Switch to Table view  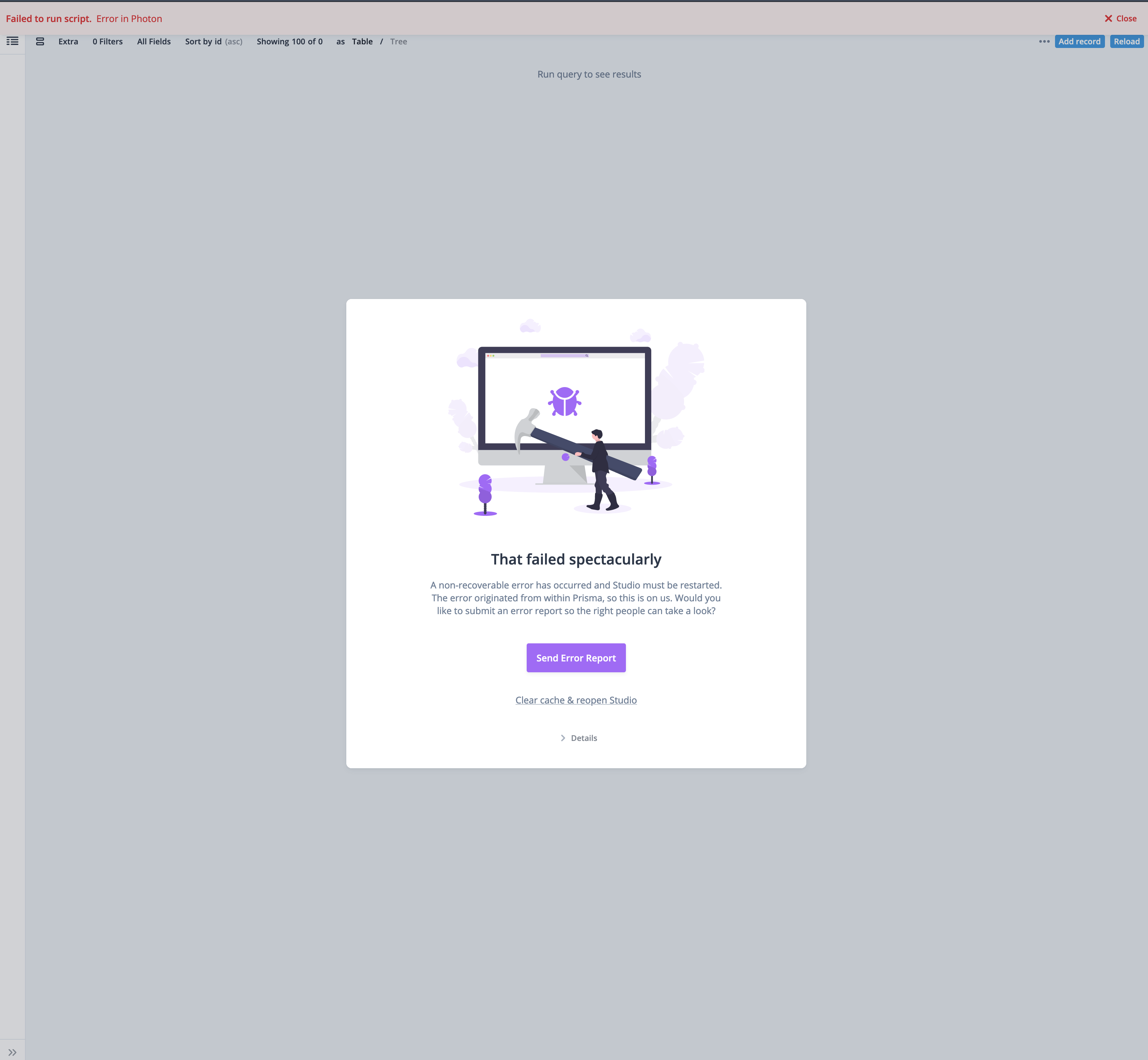pos(362,41)
